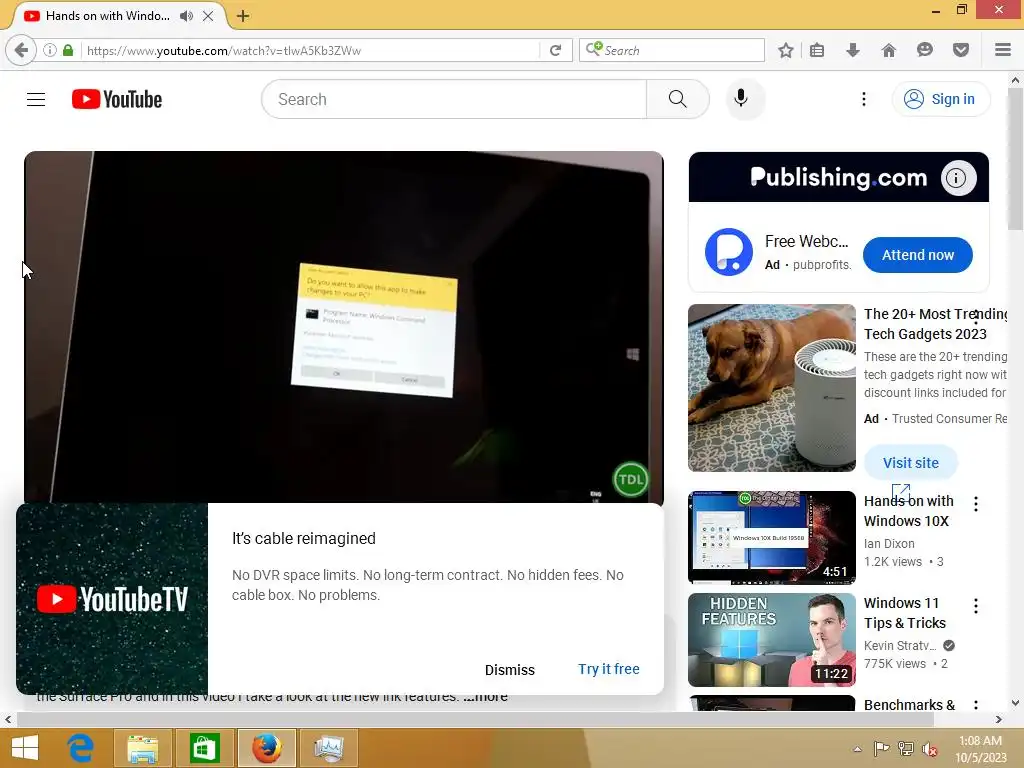Expand description with ...more link
Screen dimensions: 1024x768
[485, 697]
